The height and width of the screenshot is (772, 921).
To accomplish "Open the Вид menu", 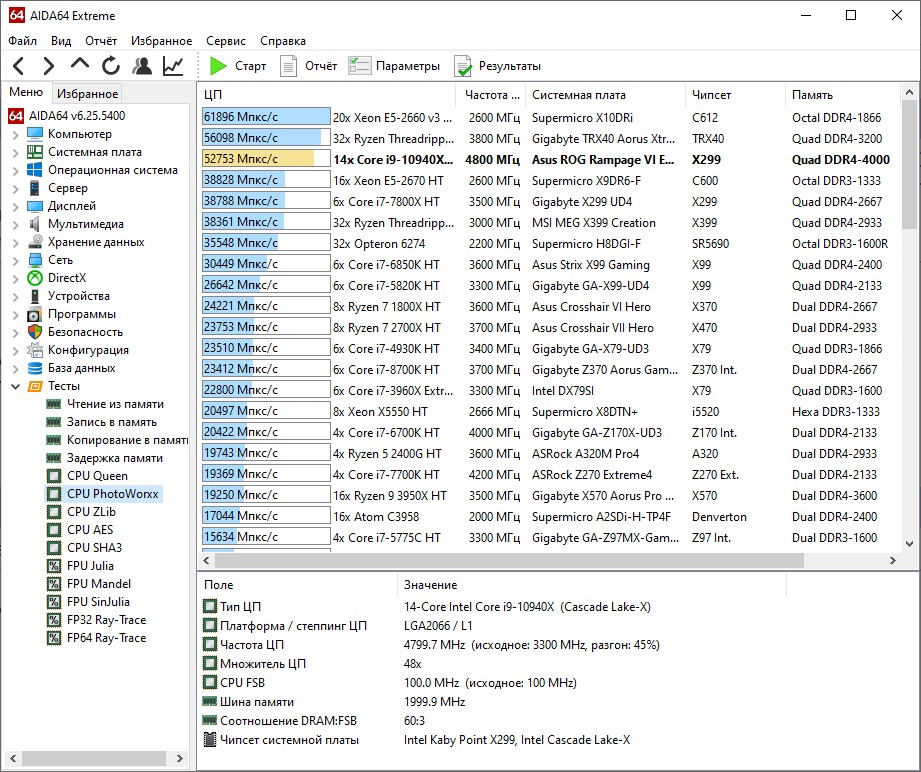I will (60, 41).
